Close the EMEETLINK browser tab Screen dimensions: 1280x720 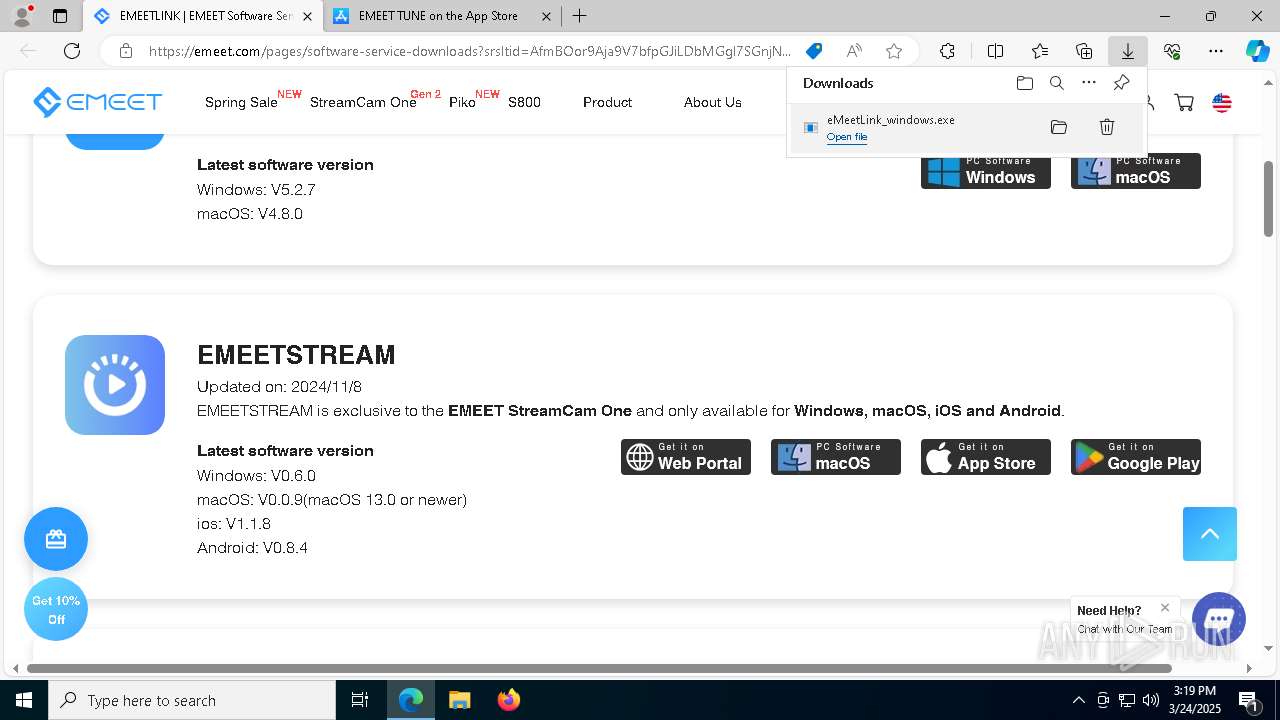point(307,16)
